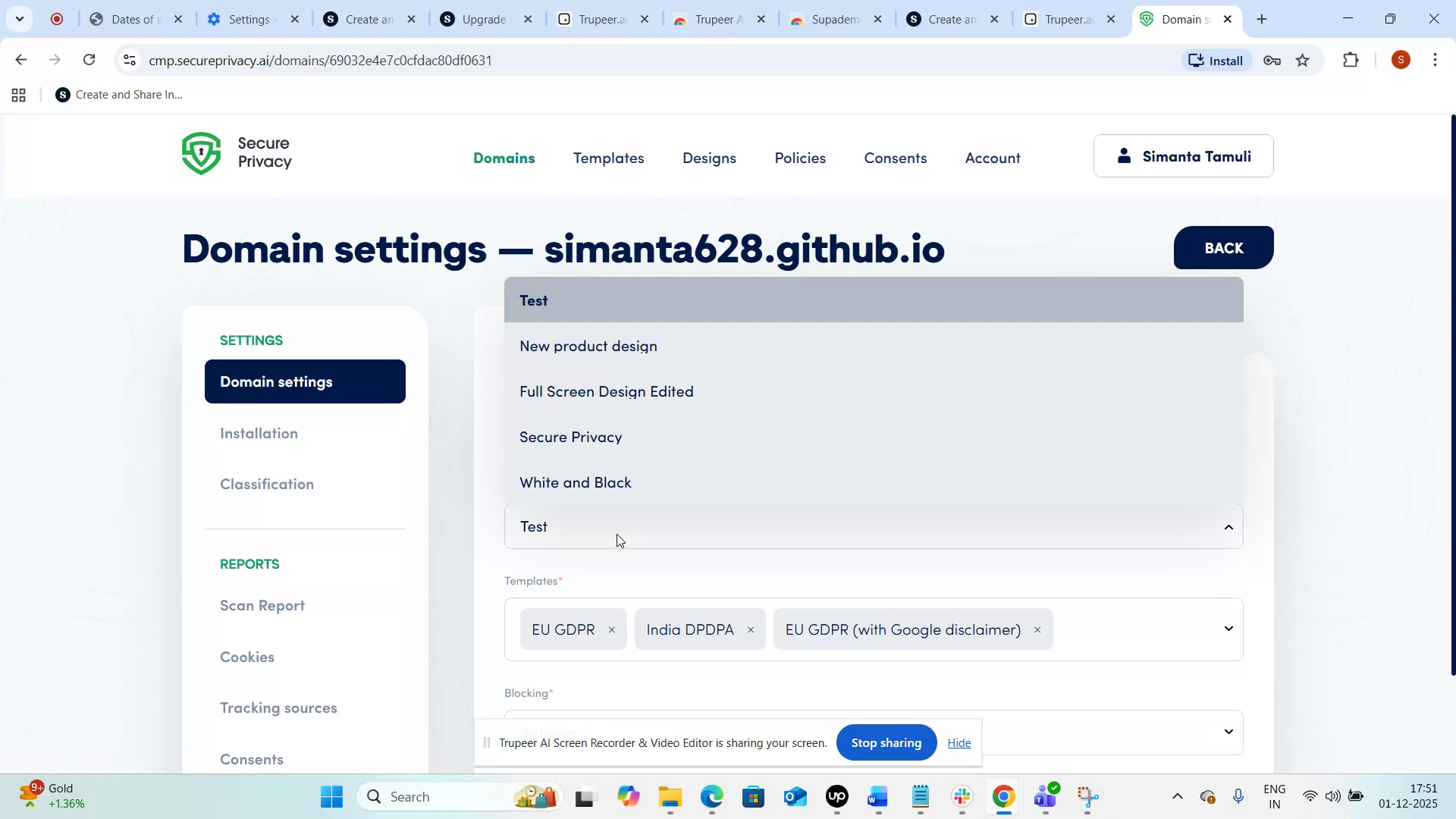Expand the Blocking dropdown
The image size is (1456, 819).
coord(1228,732)
